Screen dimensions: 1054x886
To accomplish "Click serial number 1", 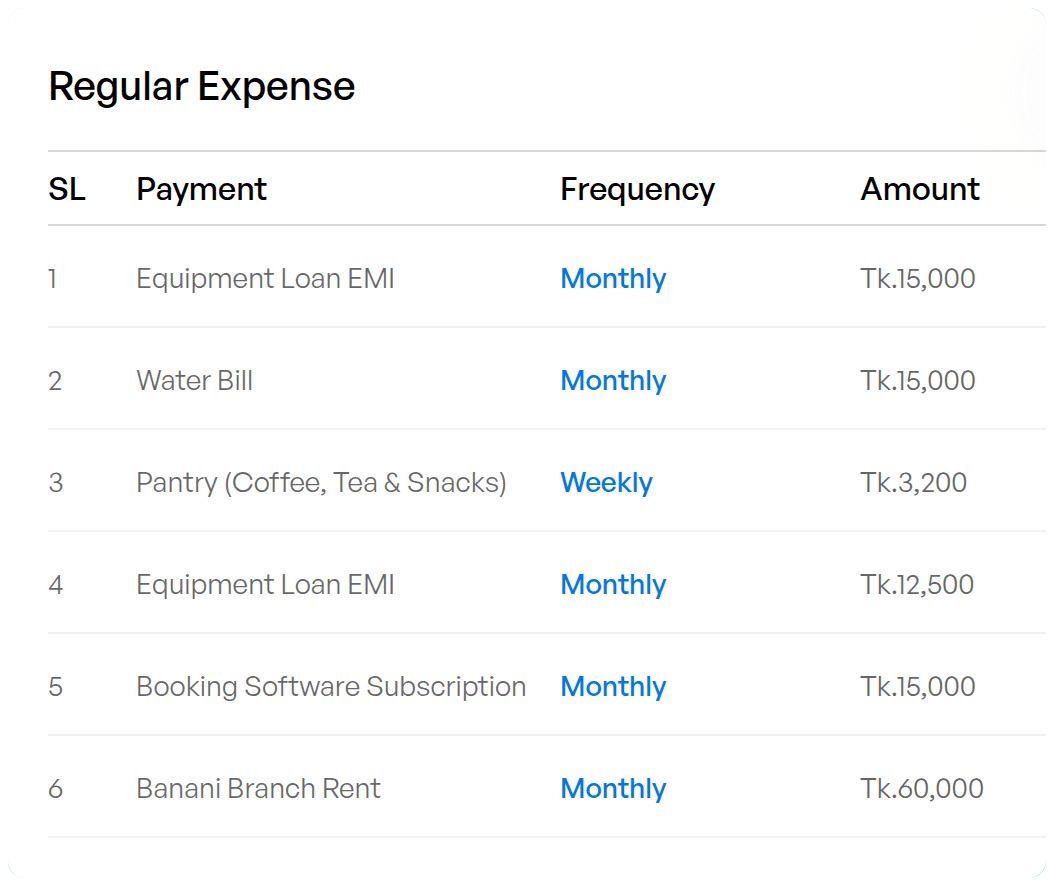I will [52, 278].
